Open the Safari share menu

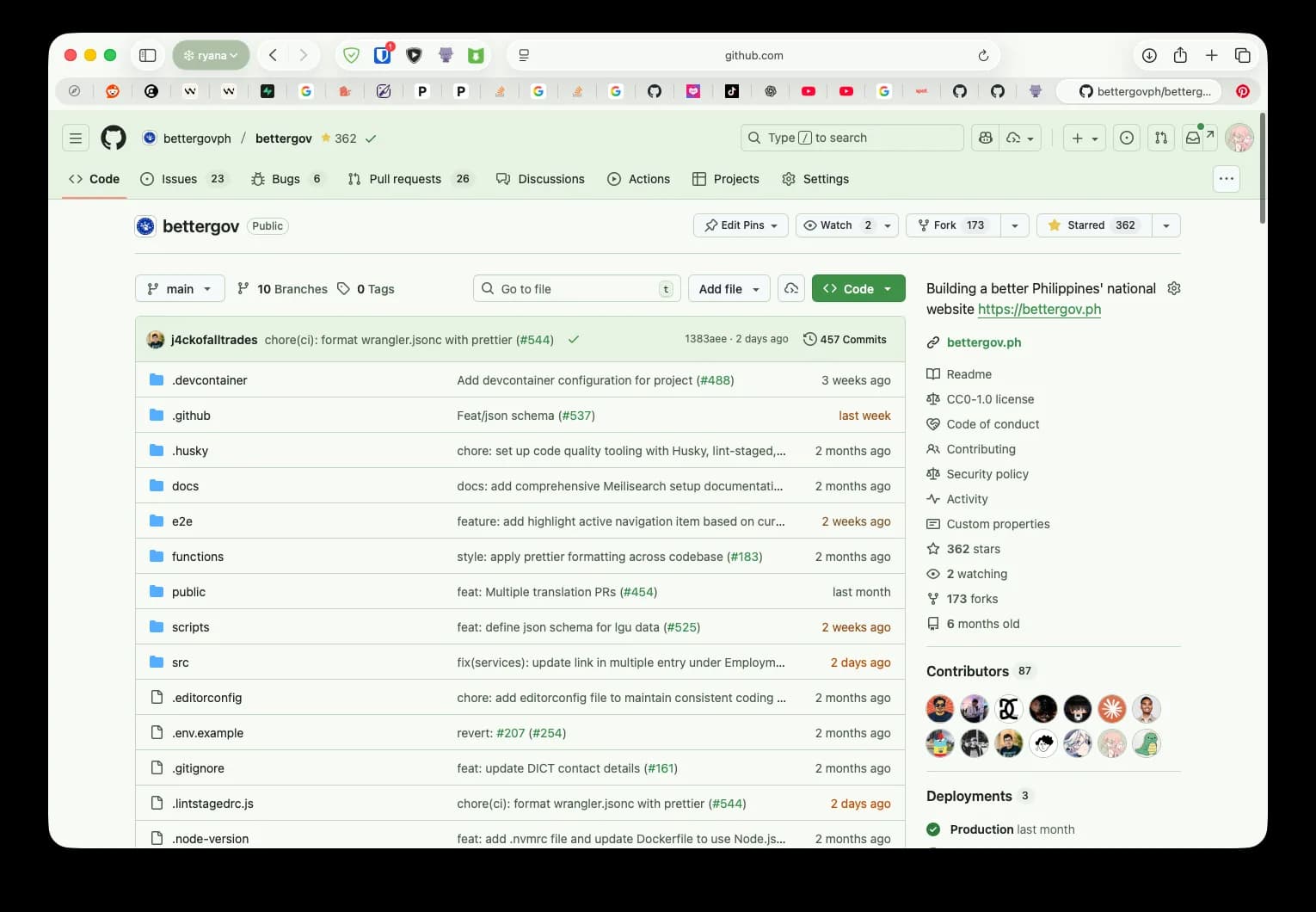point(1180,55)
